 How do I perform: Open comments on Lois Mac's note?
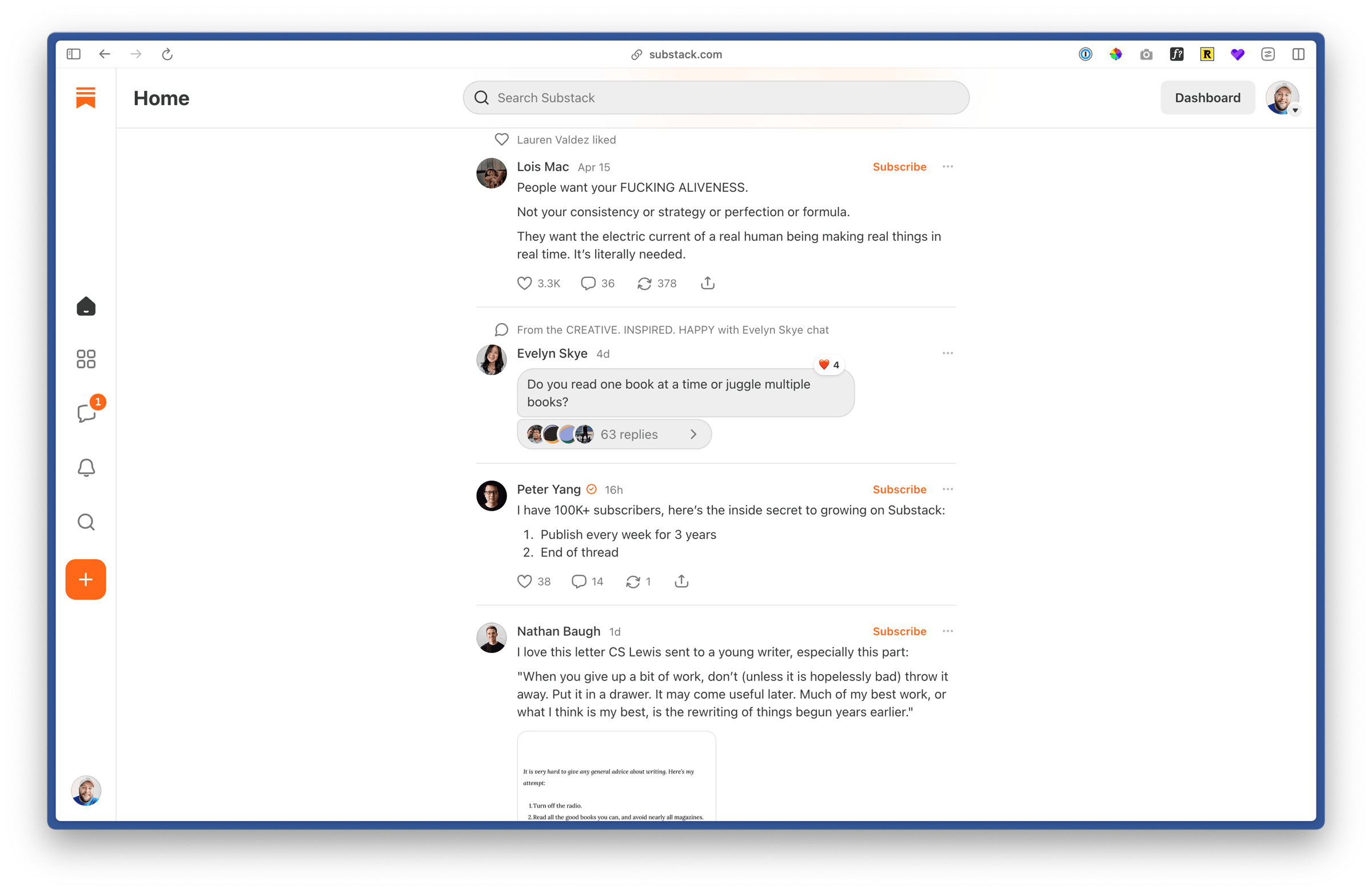click(x=588, y=283)
